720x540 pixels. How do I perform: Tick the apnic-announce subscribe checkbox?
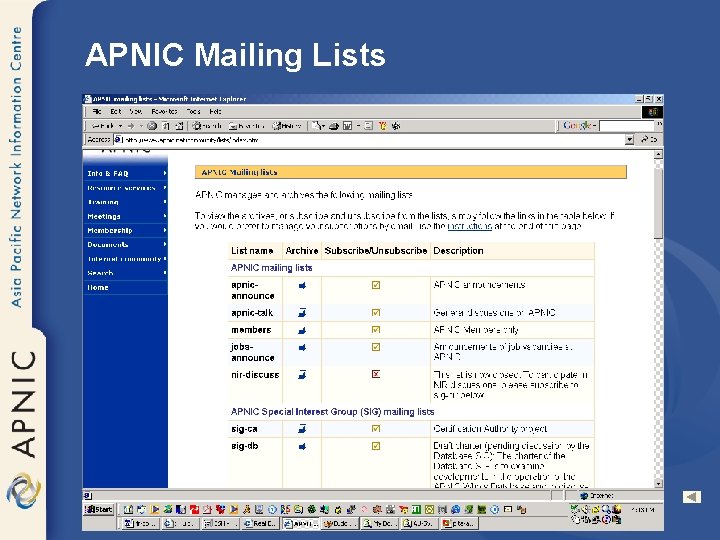click(x=376, y=285)
